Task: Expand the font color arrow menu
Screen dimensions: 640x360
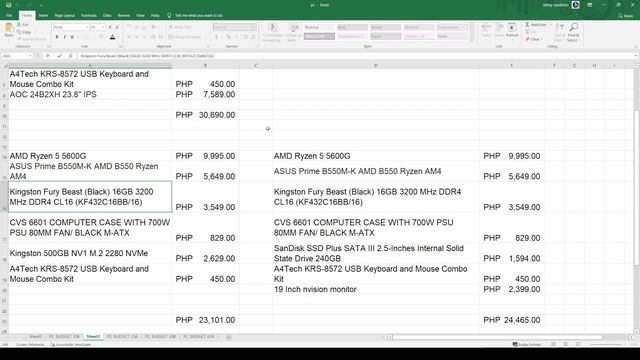Action: coord(118,37)
